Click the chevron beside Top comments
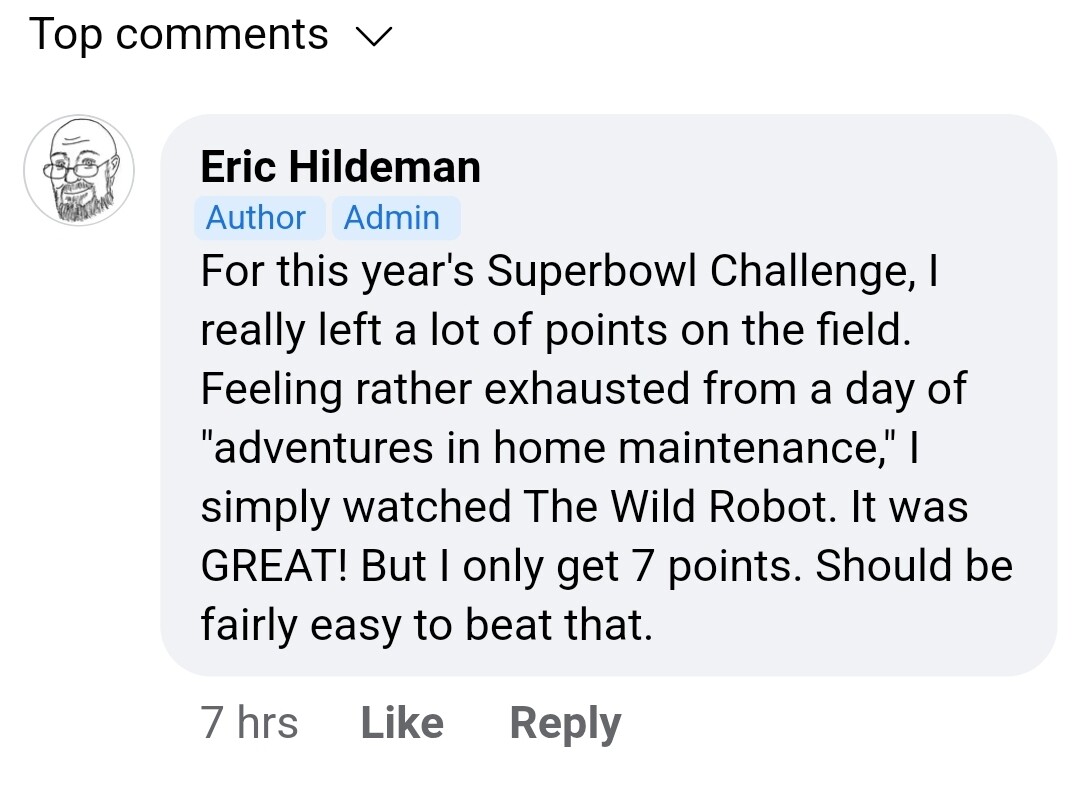Image resolution: width=1079 pixels, height=794 pixels. coord(375,37)
